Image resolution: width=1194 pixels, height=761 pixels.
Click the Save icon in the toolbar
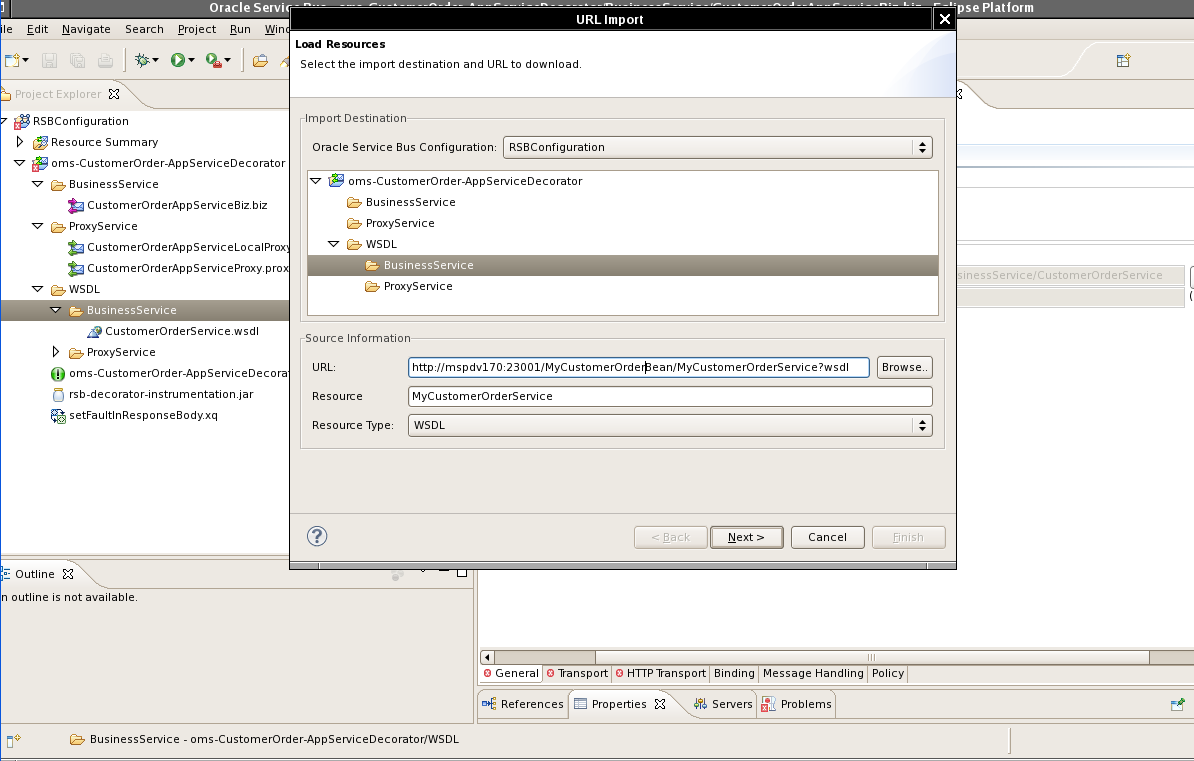[49, 60]
